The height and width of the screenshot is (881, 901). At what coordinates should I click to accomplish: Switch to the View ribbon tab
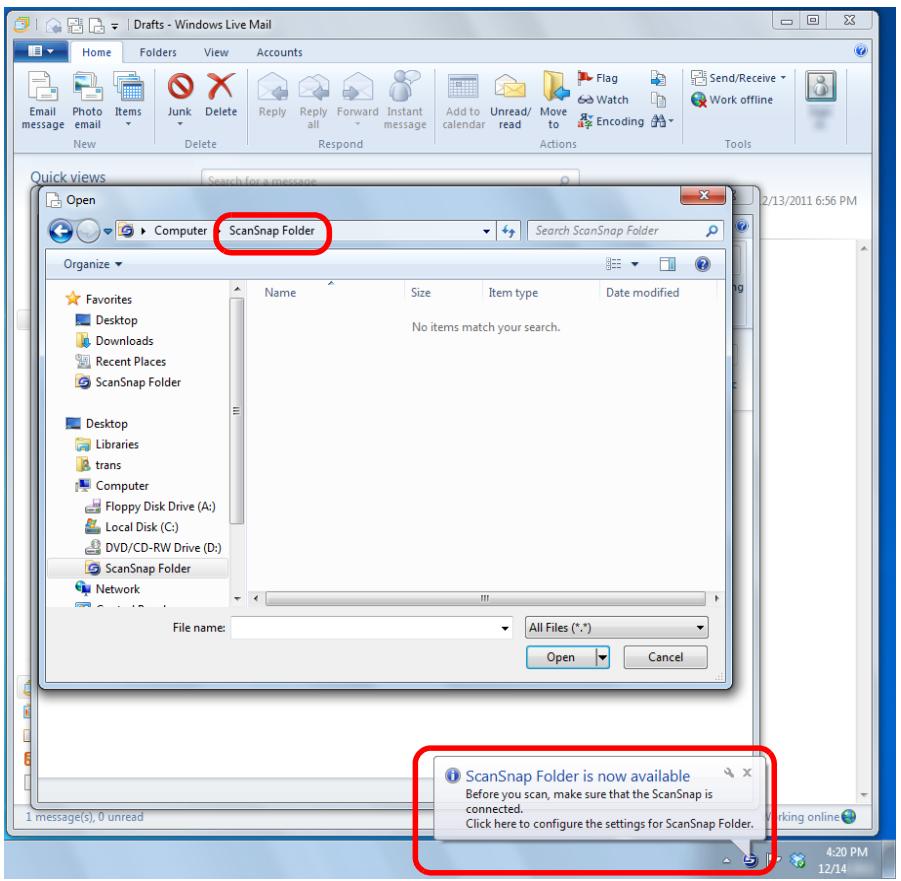coord(216,52)
